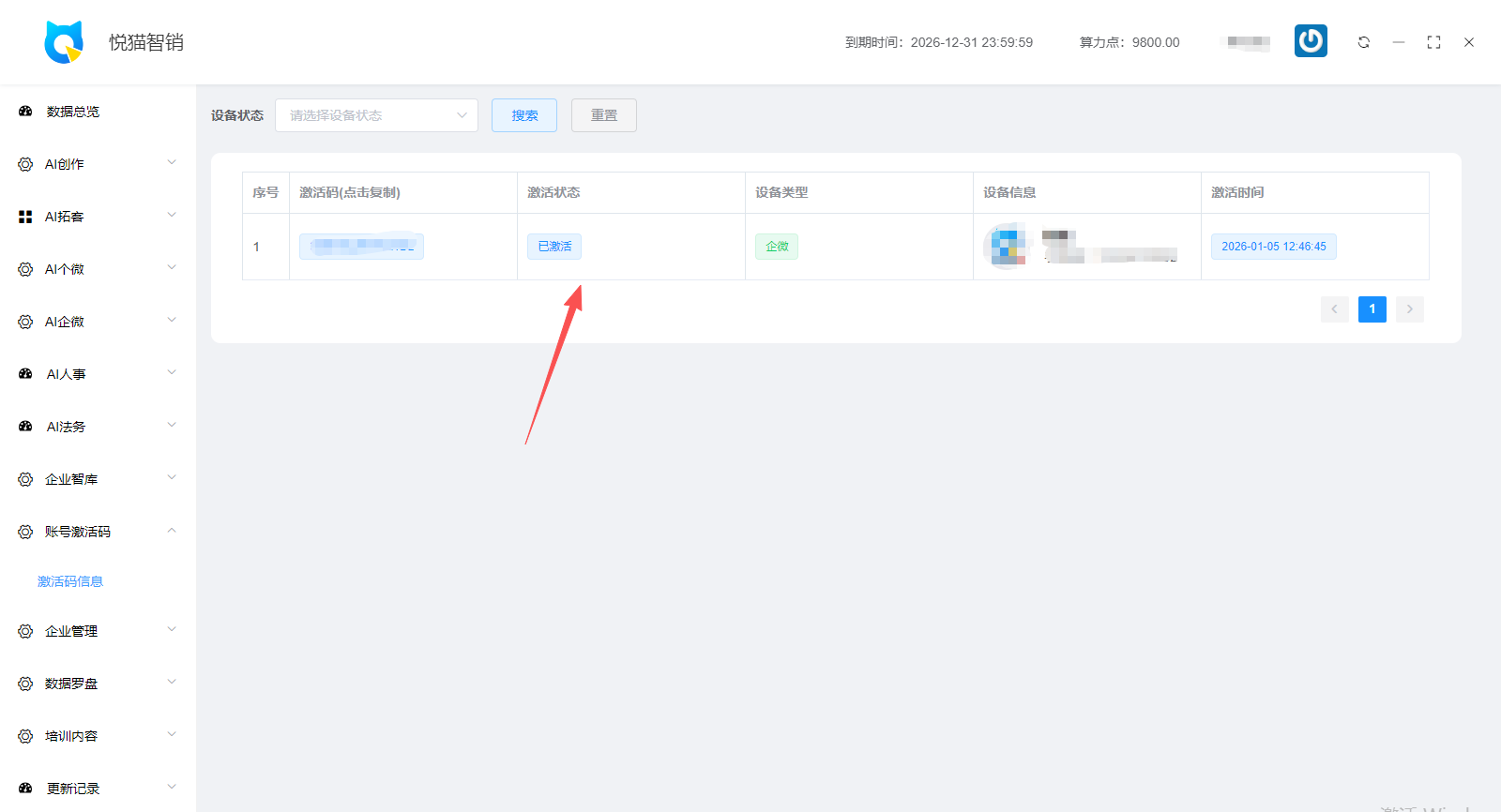Click the AI拓客 grid icon
The width and height of the screenshot is (1501, 812).
point(25,217)
